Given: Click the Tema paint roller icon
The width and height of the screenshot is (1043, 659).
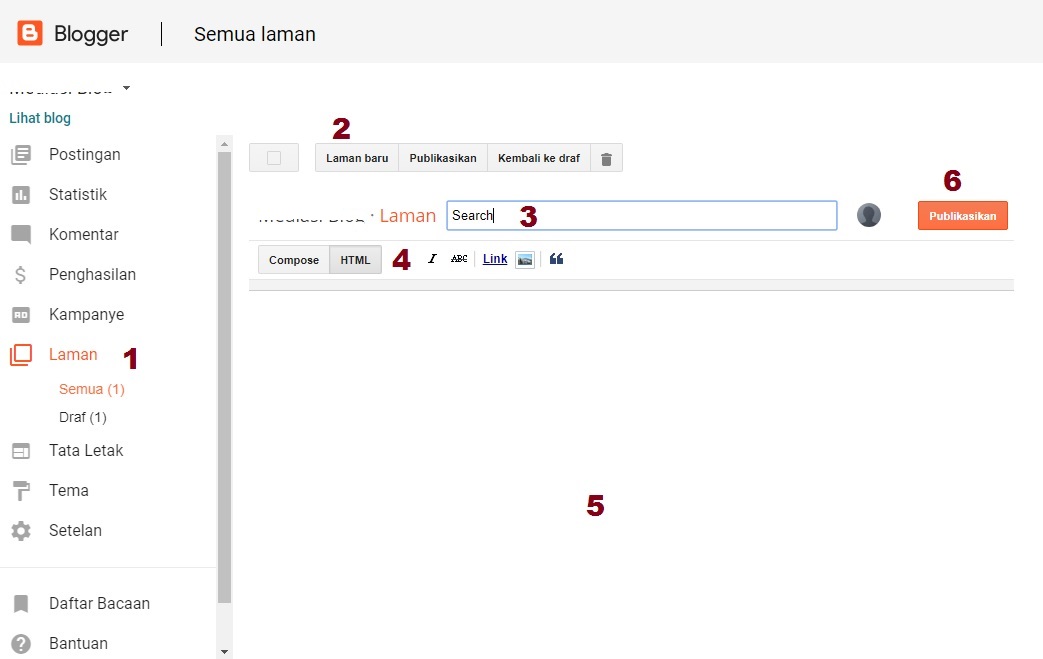Looking at the screenshot, I should (x=21, y=491).
